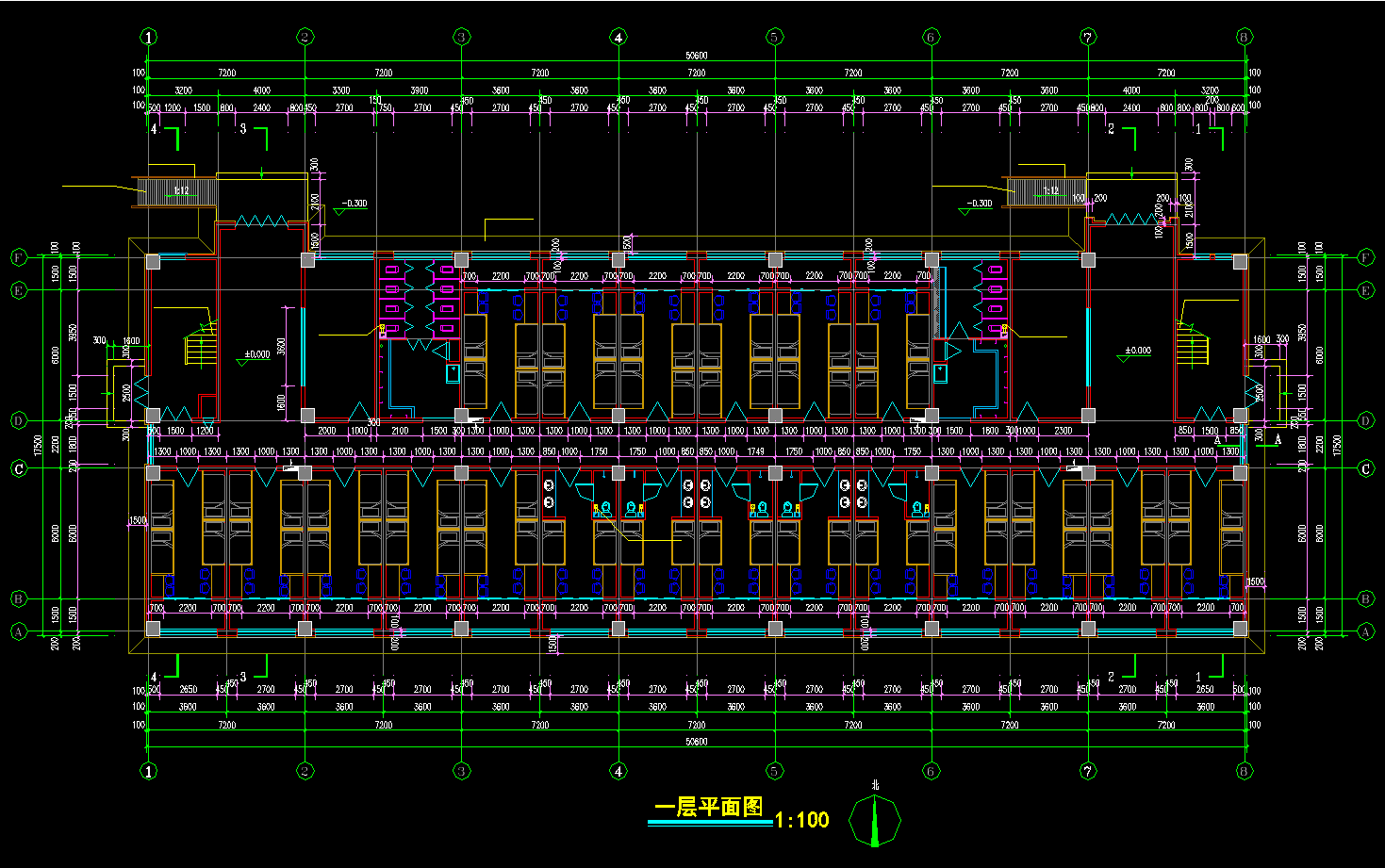Click the ±0.000 elevation mark near right stairs
This screenshot has height=868, width=1385.
tap(1136, 352)
